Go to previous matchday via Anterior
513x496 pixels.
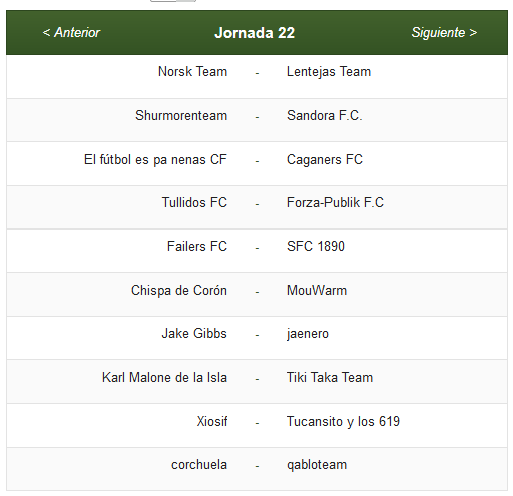[71, 33]
